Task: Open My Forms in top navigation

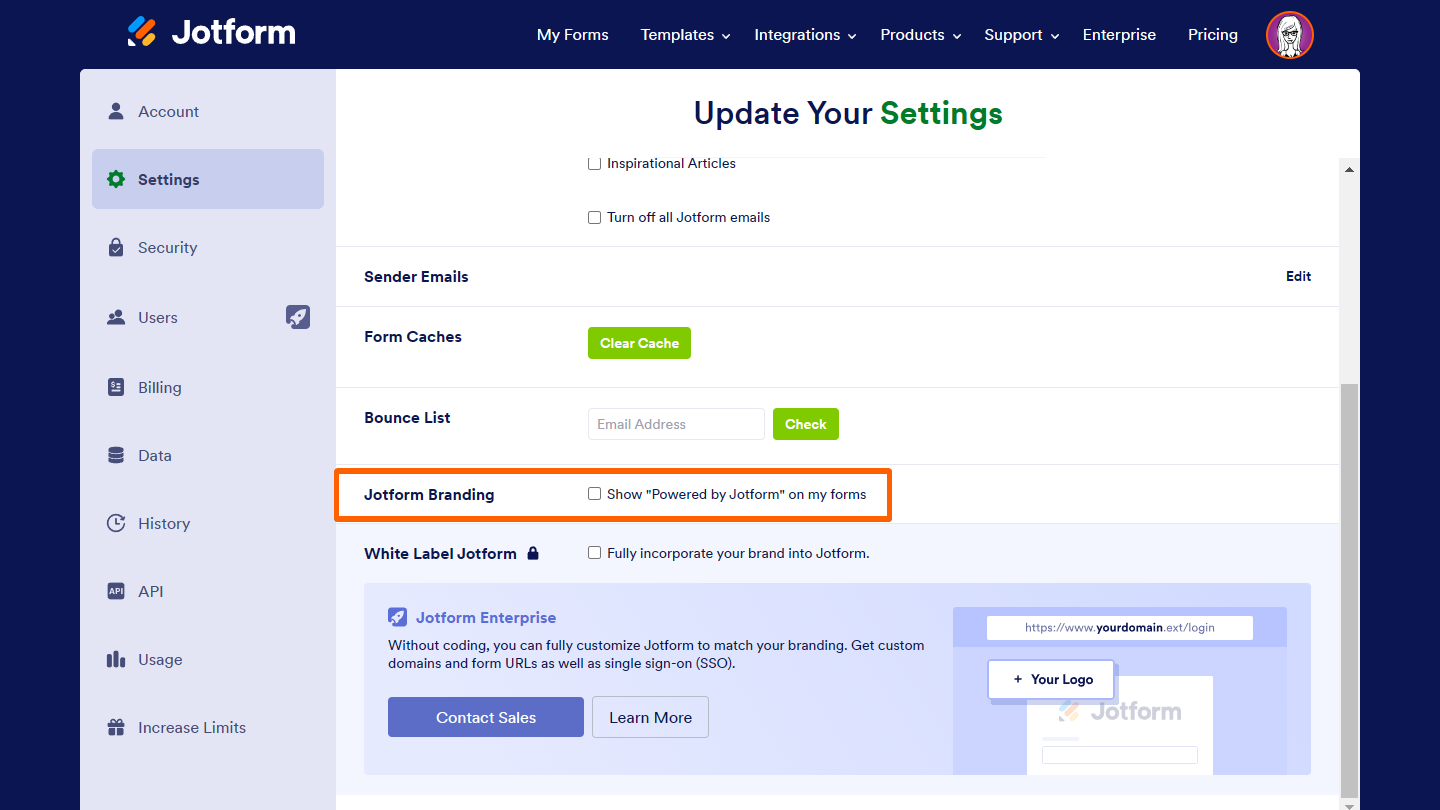Action: (x=573, y=35)
